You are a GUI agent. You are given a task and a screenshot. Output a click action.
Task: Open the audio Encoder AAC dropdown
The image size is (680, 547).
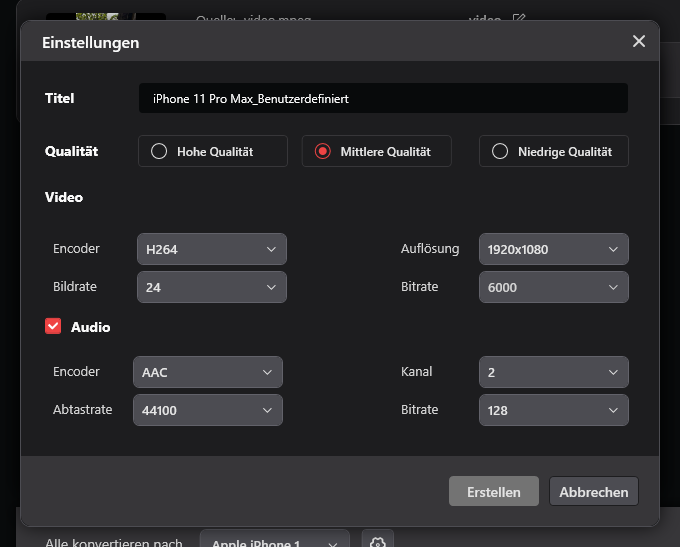click(x=208, y=372)
